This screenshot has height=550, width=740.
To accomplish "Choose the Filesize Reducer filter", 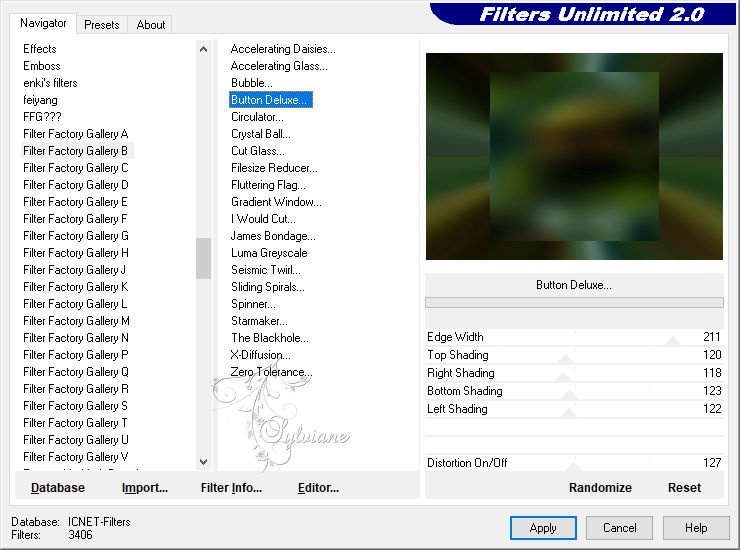I will click(x=274, y=168).
